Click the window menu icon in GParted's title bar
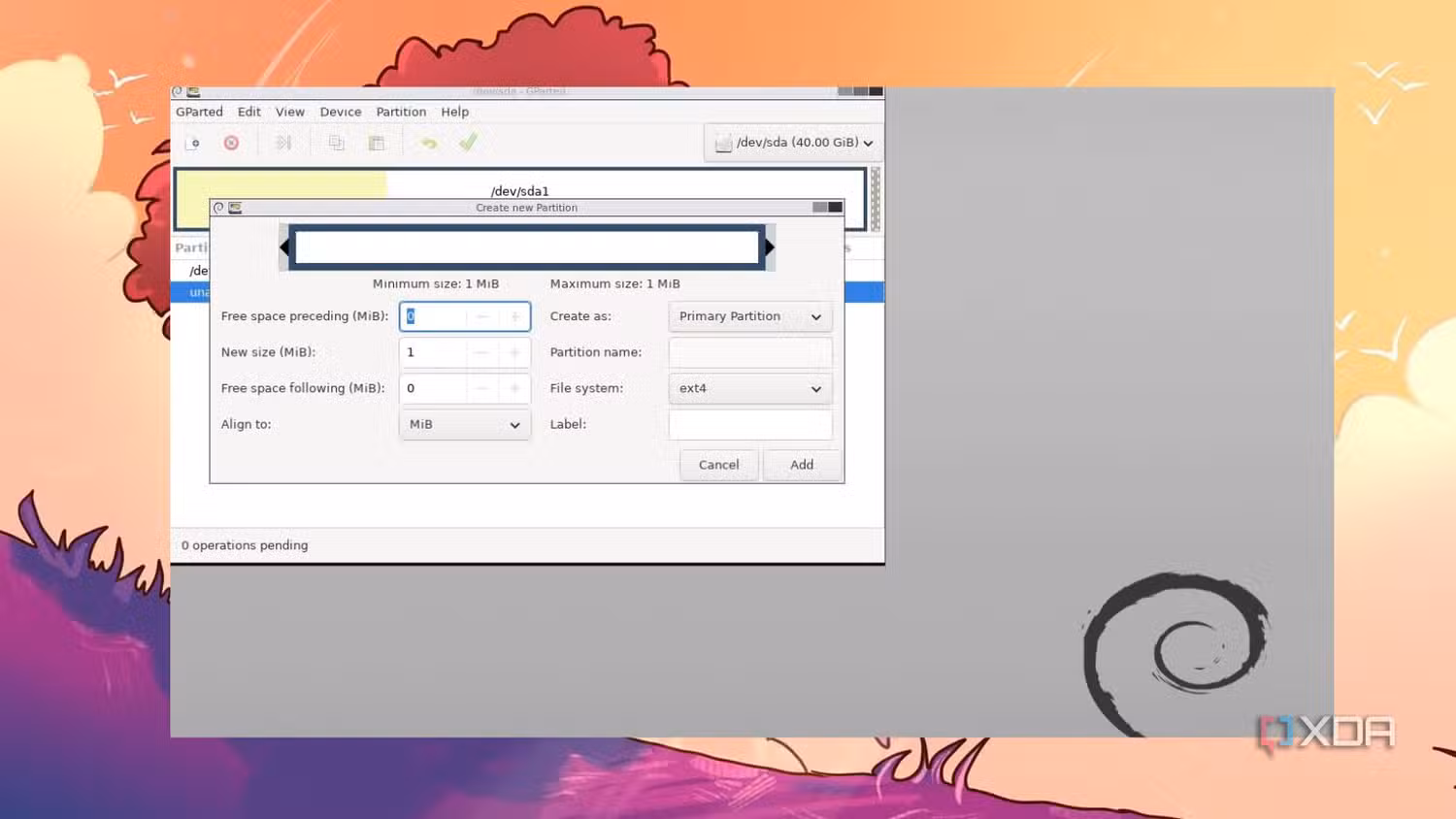 [193, 92]
